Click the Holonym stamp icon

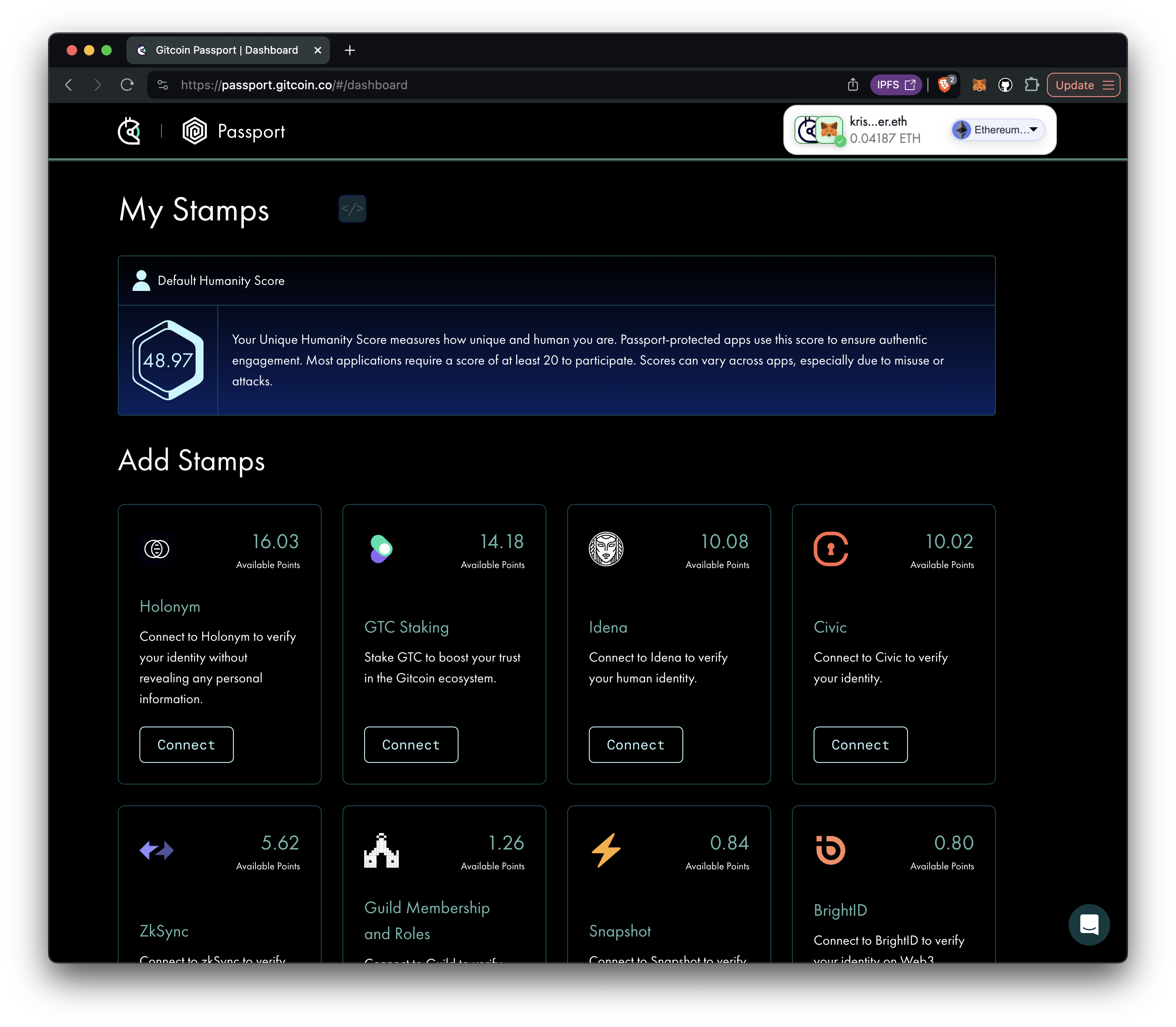pos(156,549)
